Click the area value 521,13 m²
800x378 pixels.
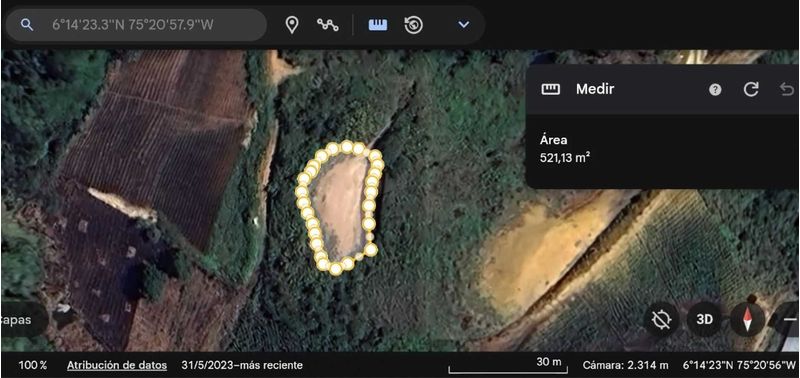565,158
